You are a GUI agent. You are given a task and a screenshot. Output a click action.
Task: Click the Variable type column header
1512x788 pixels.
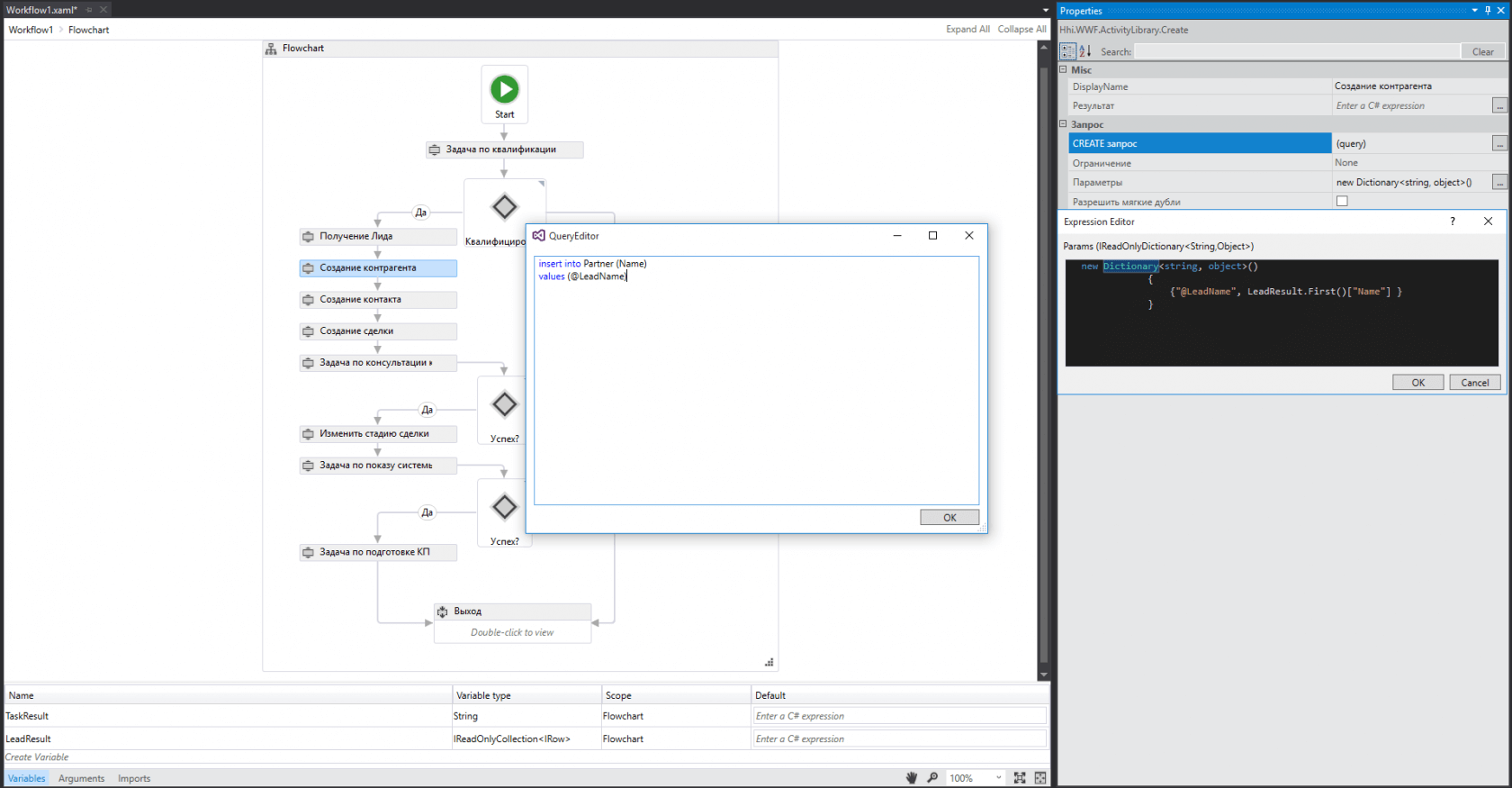point(526,695)
